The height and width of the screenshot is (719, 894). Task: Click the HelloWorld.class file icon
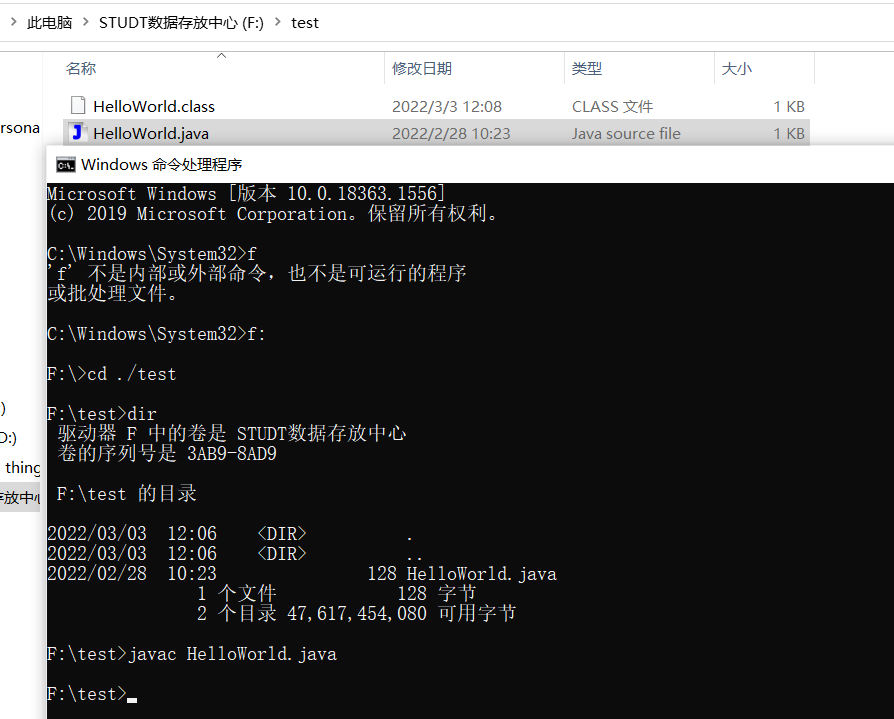[x=78, y=105]
